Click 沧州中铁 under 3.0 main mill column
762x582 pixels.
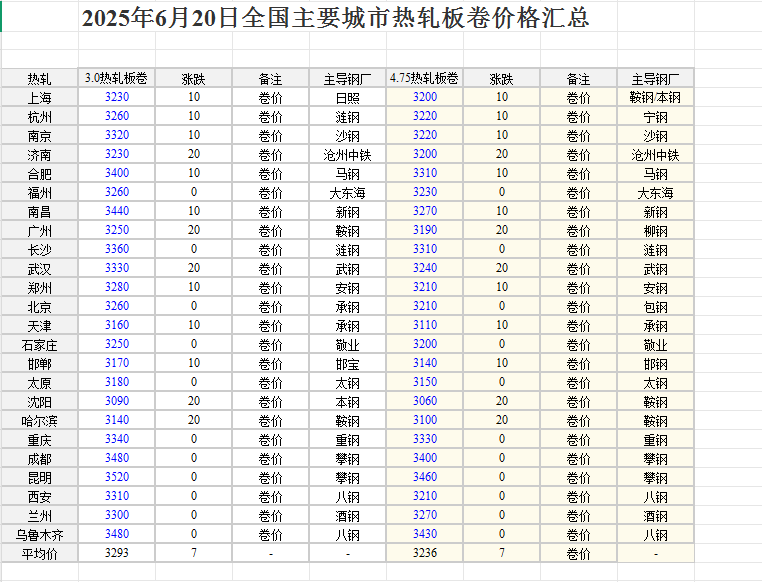pos(347,154)
